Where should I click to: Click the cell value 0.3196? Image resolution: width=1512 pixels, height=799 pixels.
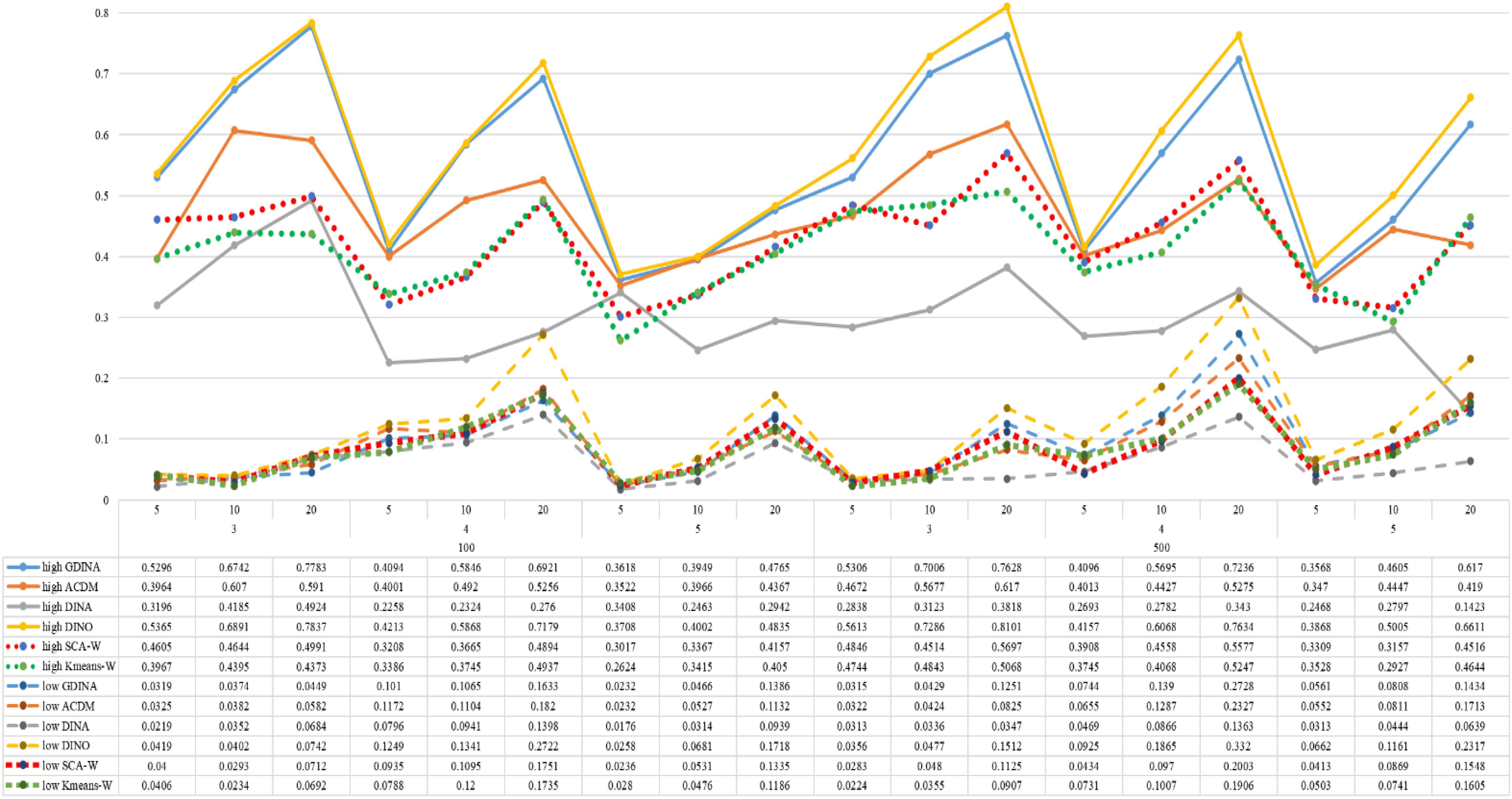coord(157,607)
